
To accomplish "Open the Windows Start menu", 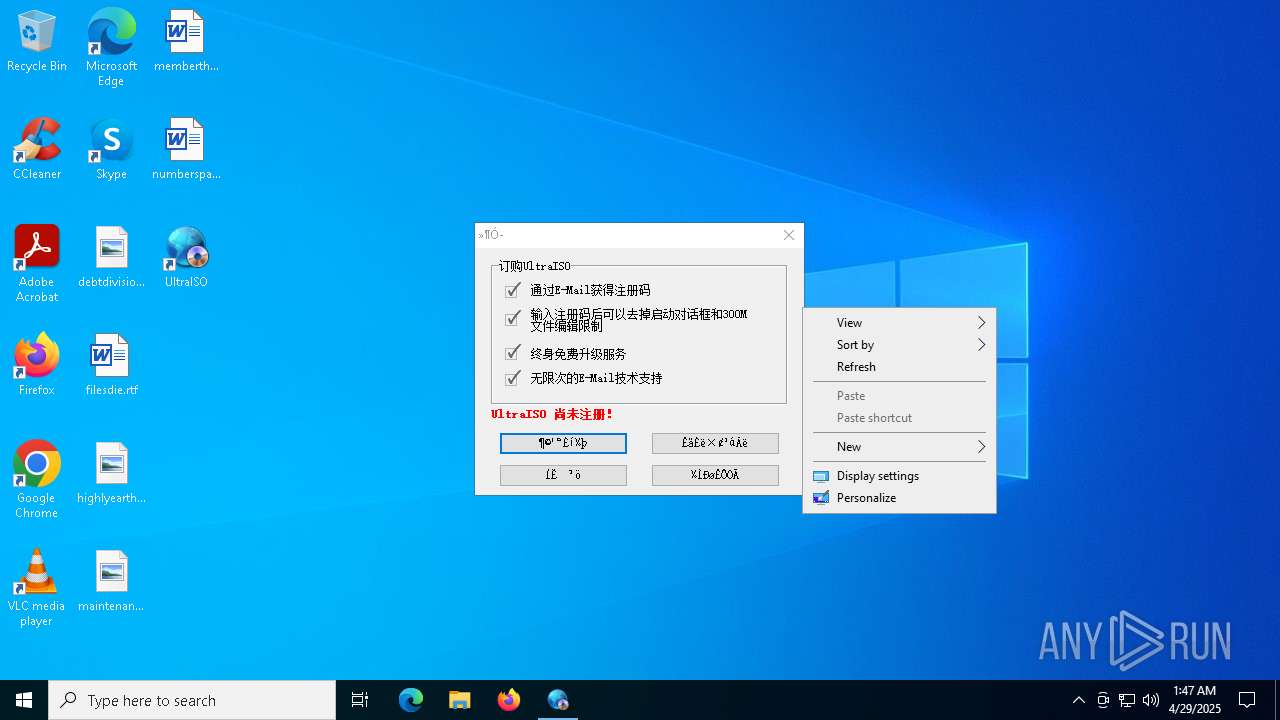I will coord(24,700).
